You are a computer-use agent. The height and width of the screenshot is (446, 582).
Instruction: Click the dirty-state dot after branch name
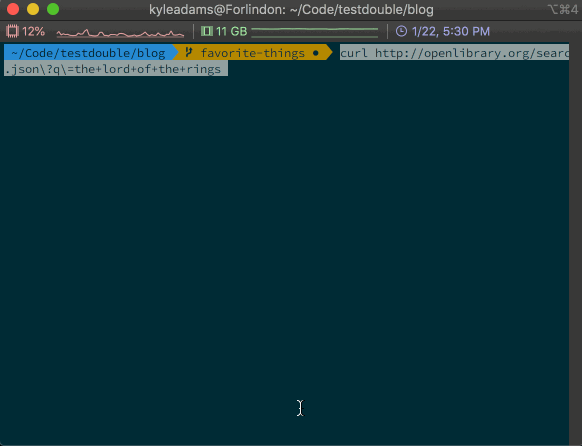pyautogui.click(x=315, y=53)
